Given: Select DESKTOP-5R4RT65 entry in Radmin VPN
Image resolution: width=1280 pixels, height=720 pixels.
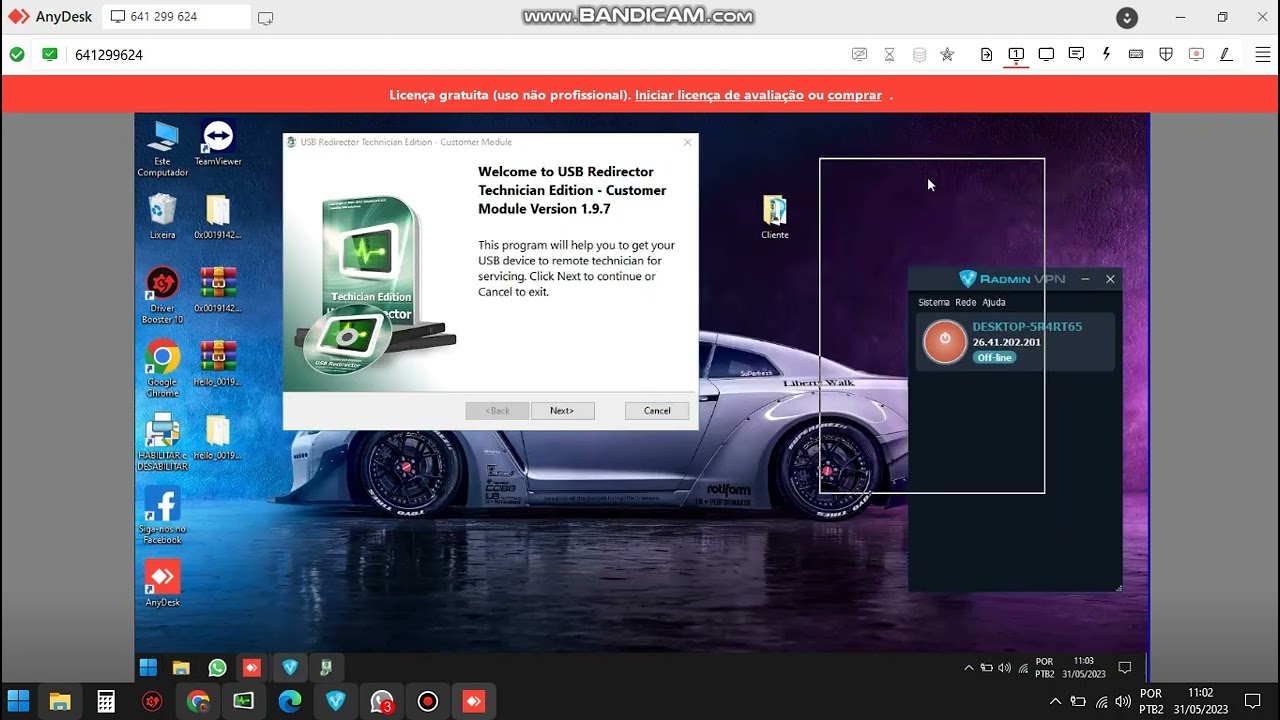Looking at the screenshot, I should (1015, 342).
